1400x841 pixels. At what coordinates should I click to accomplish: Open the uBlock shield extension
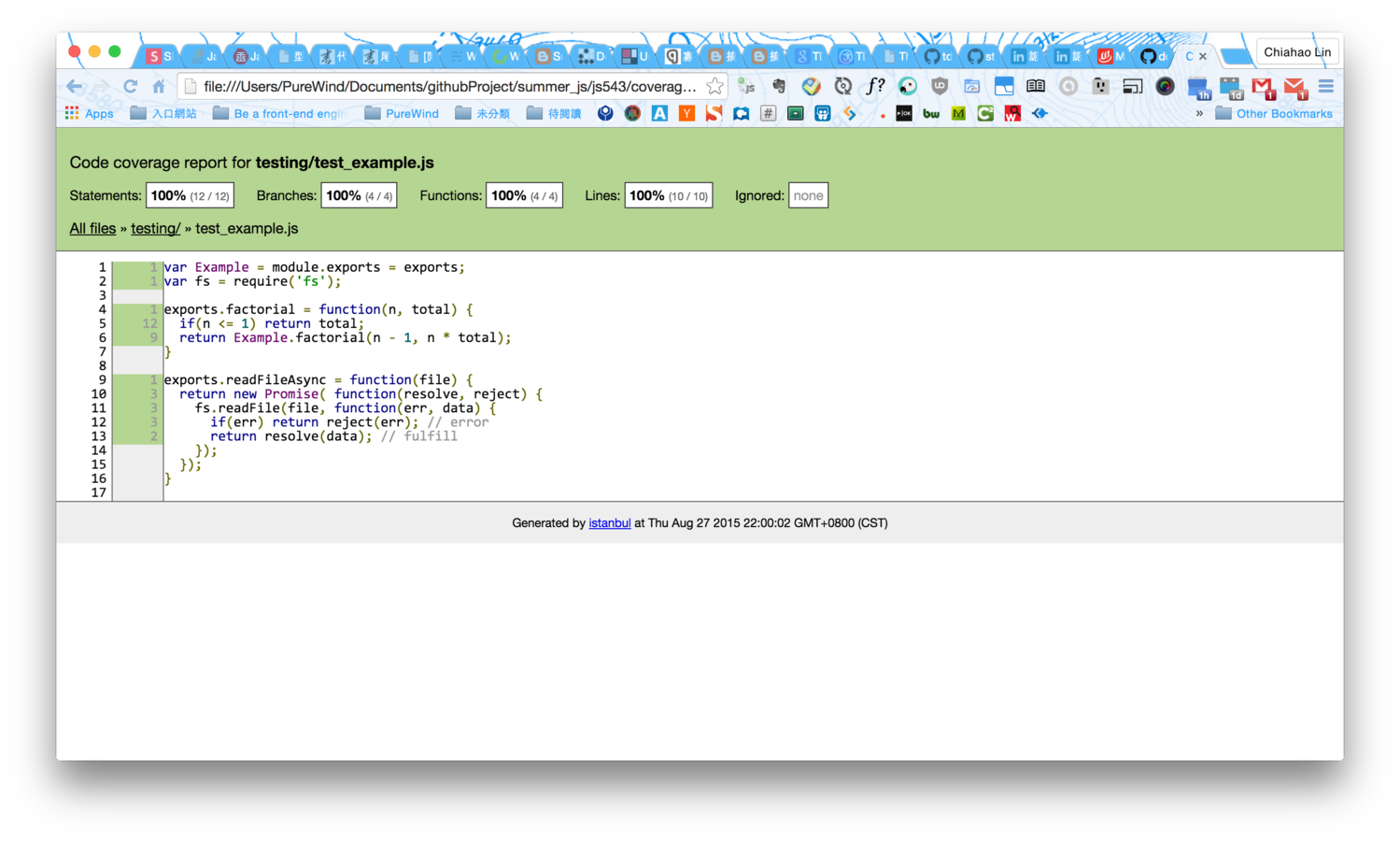(940, 87)
